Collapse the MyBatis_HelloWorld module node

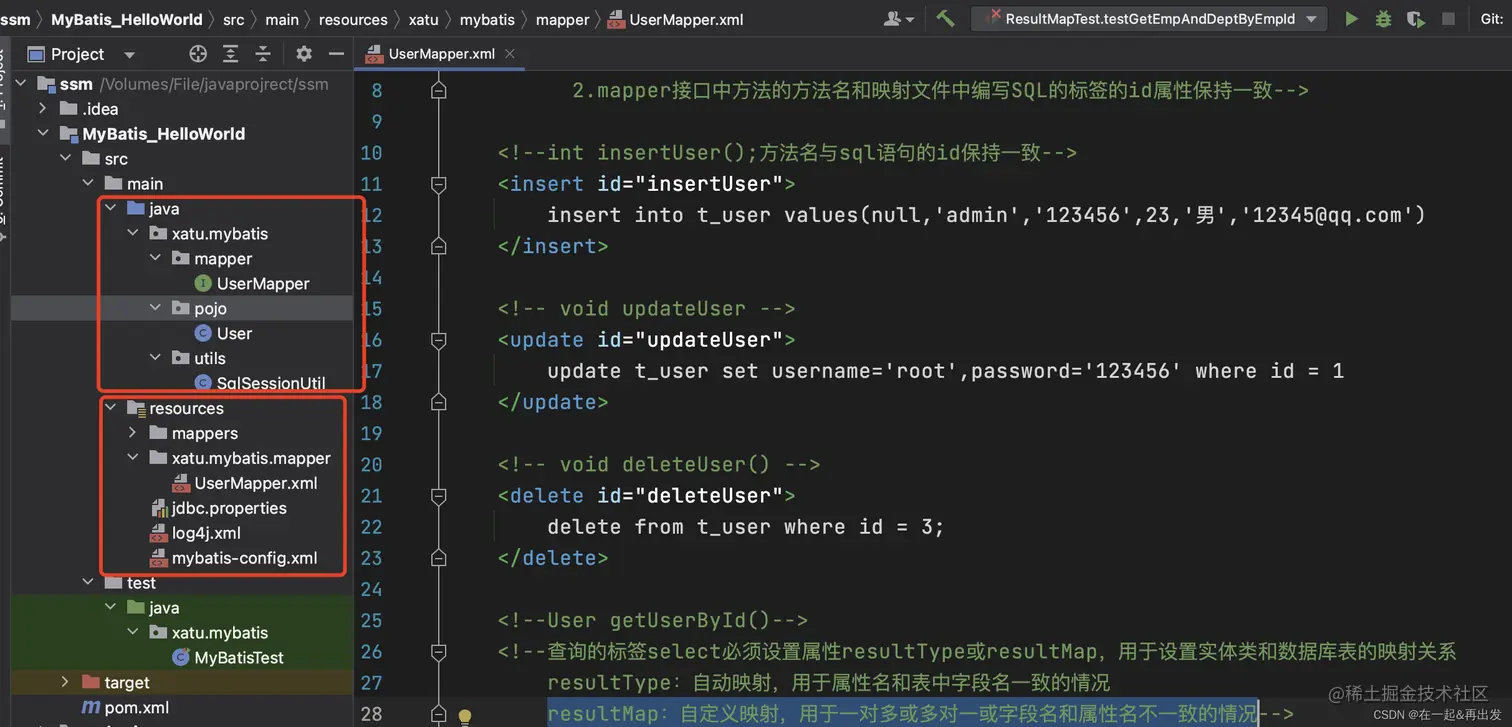click(43, 134)
